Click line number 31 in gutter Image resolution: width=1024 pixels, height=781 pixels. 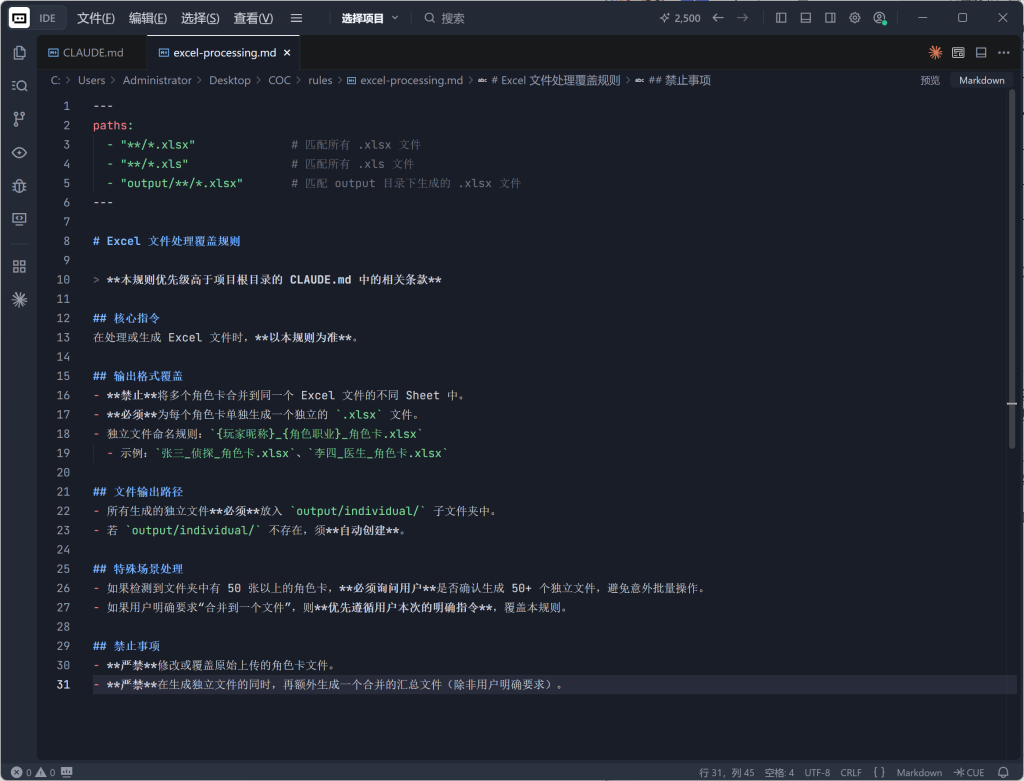[63, 684]
